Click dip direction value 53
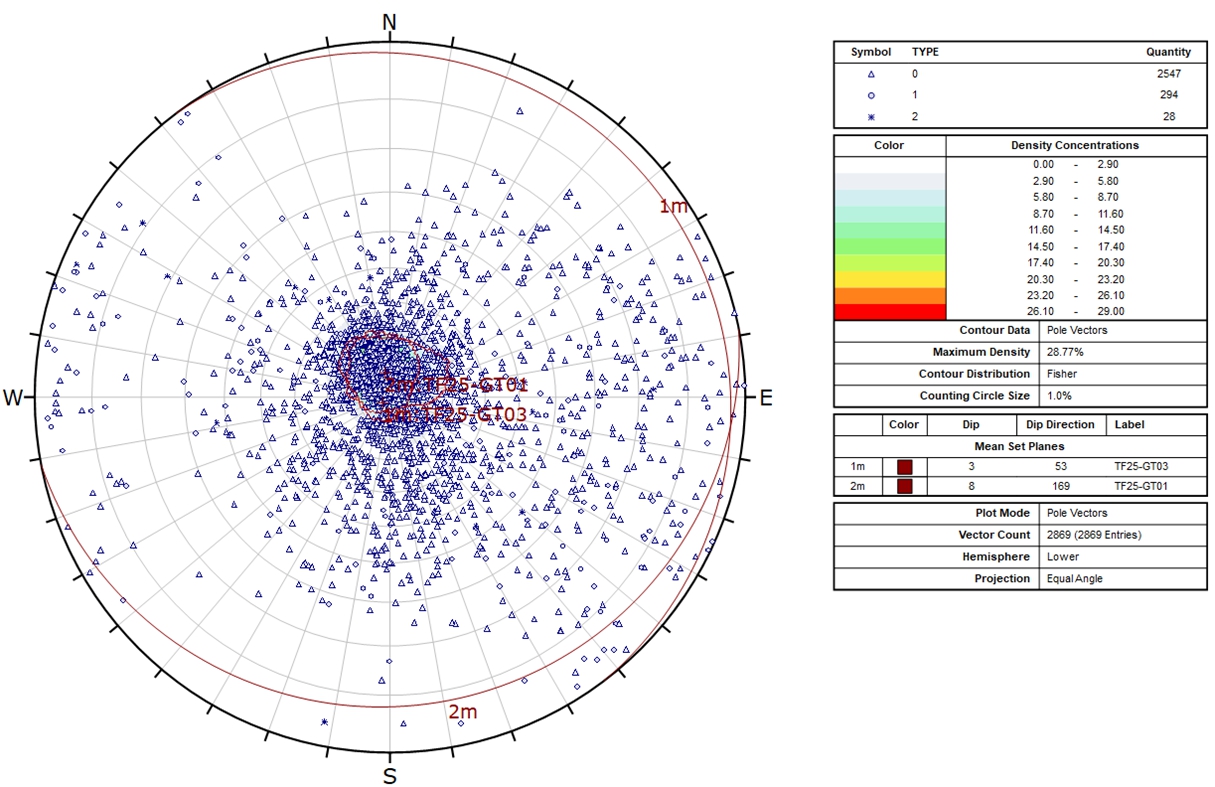Screen dimensions: 1215x787 pyautogui.click(x=1061, y=467)
